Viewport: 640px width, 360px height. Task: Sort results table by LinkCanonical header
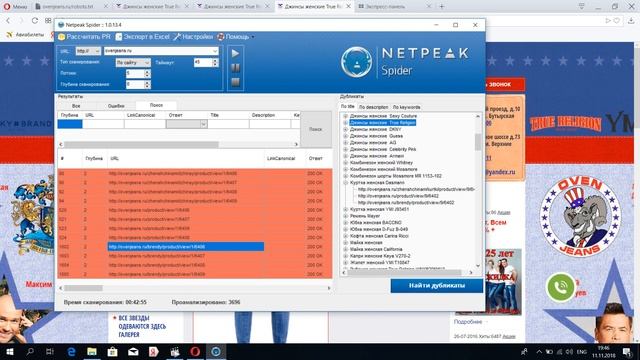click(281, 158)
